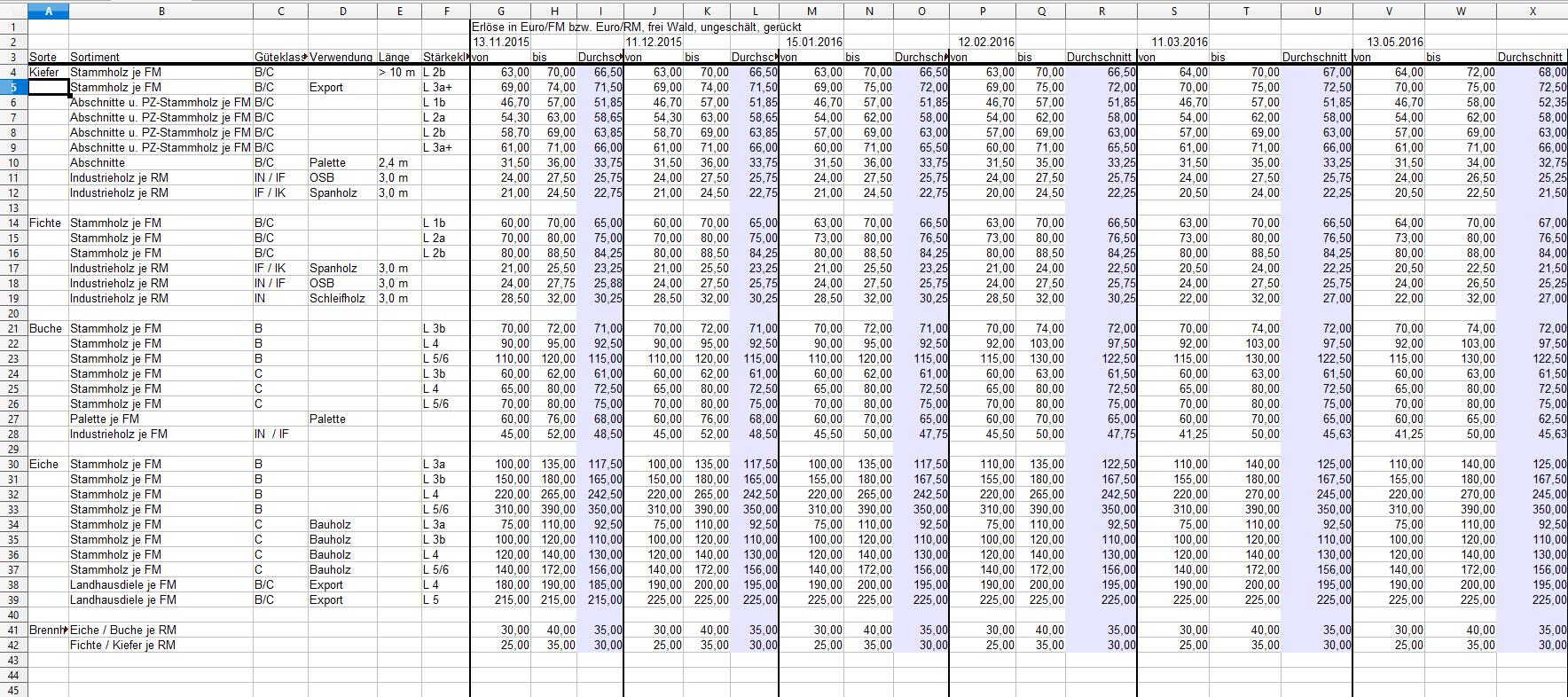Select column X header
The width and height of the screenshot is (1568, 697).
[1532, 12]
